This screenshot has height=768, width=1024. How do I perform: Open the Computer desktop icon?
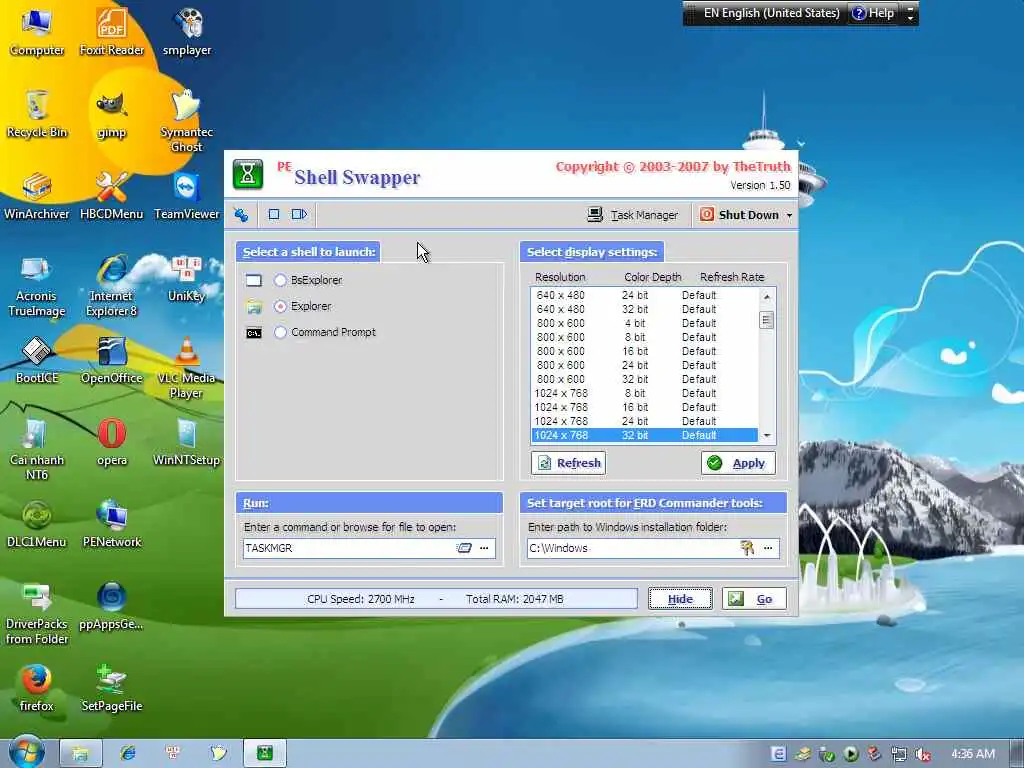point(37,31)
